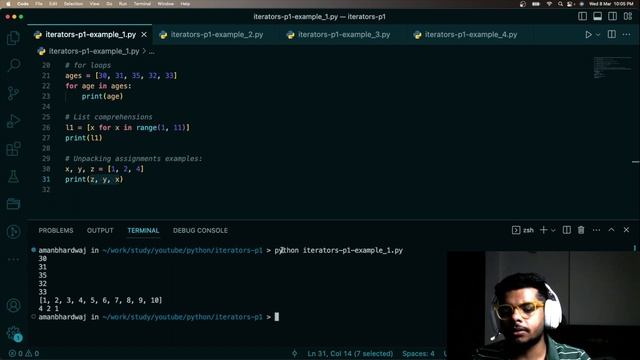640x360 pixels.
Task: Open the Explorer view in the activity bar
Action: coord(13,38)
